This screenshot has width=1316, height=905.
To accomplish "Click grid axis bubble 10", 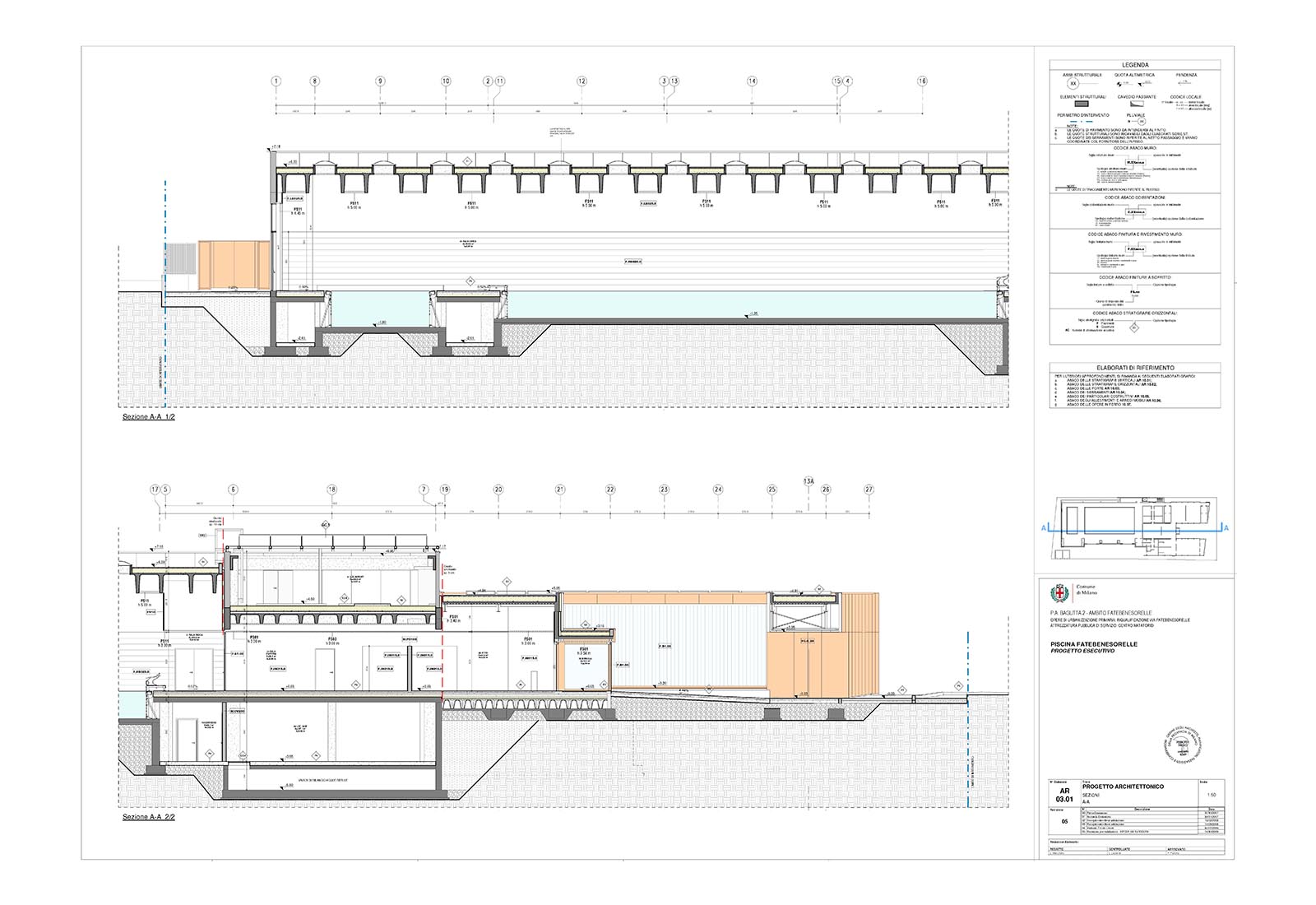I will tap(446, 81).
